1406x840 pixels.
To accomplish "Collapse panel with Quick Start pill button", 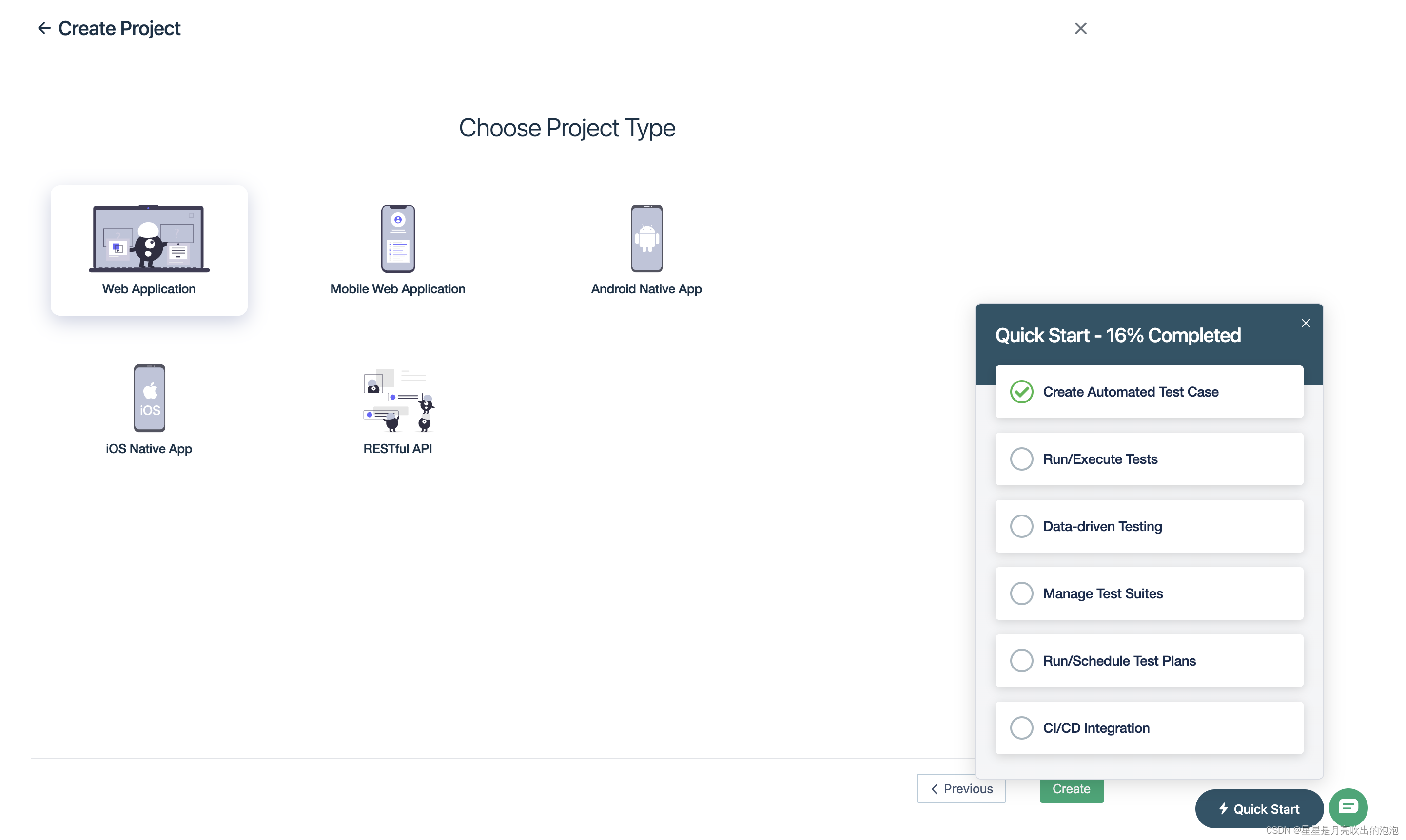I will click(1259, 809).
